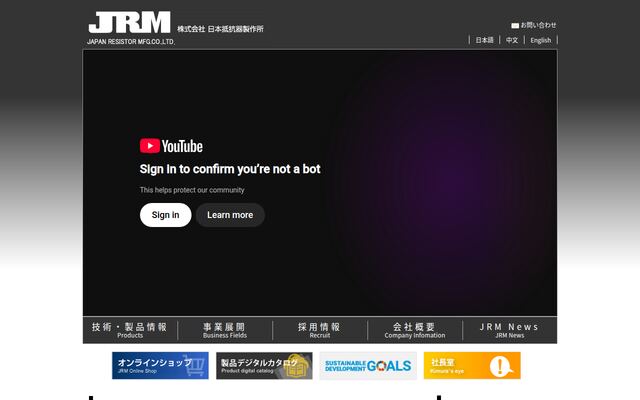Open the 技術・製品情報 Products menu
640x400 pixels.
pos(130,330)
